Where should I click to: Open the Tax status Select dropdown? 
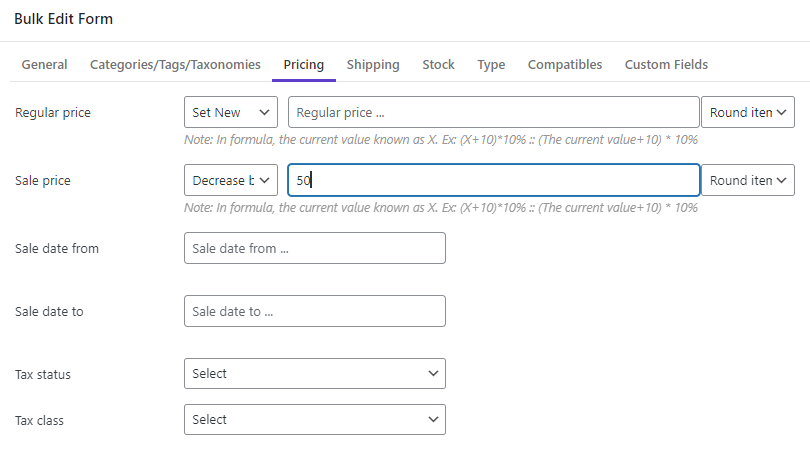point(315,374)
